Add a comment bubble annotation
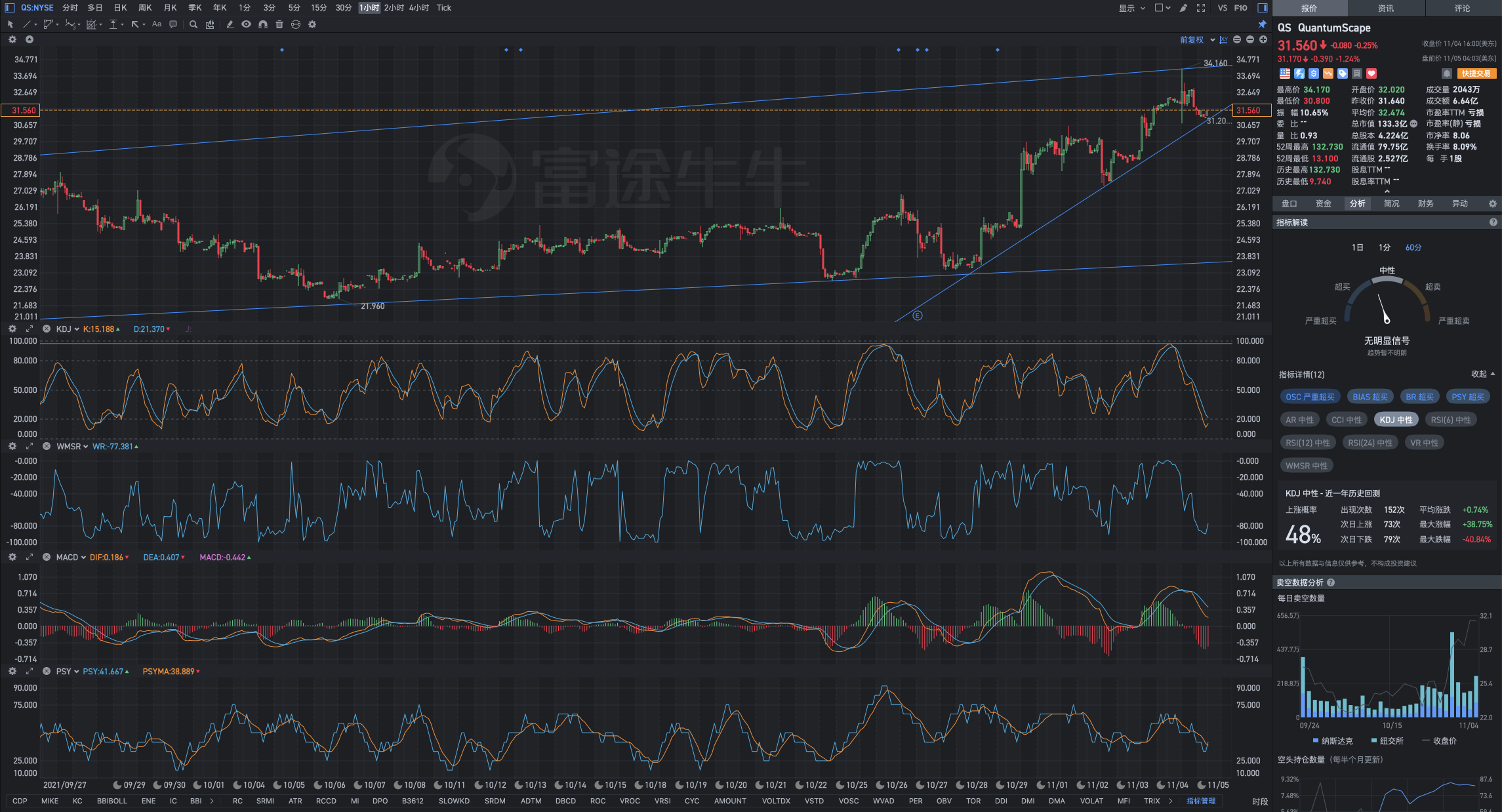 click(x=173, y=24)
